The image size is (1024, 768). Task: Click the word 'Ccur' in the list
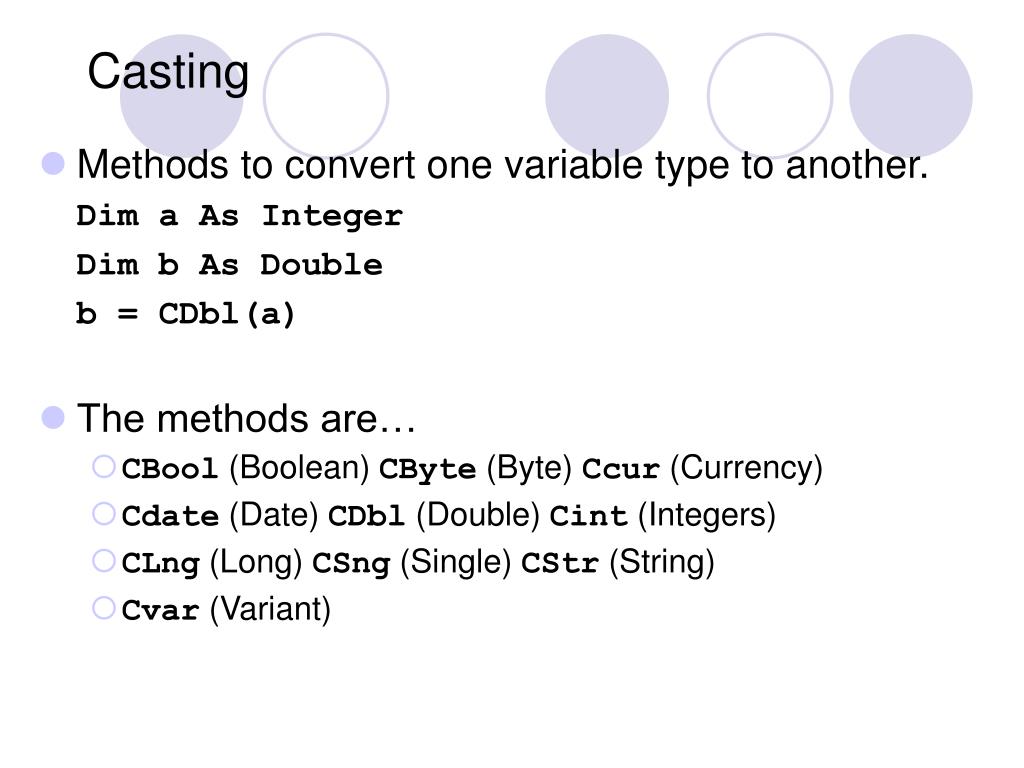click(620, 469)
